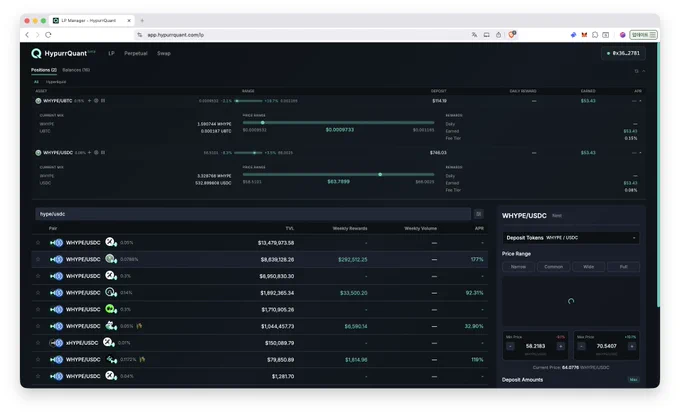Open the Deposit Tokens dropdown
Viewport: 680px width, 415px height.
click(x=571, y=238)
